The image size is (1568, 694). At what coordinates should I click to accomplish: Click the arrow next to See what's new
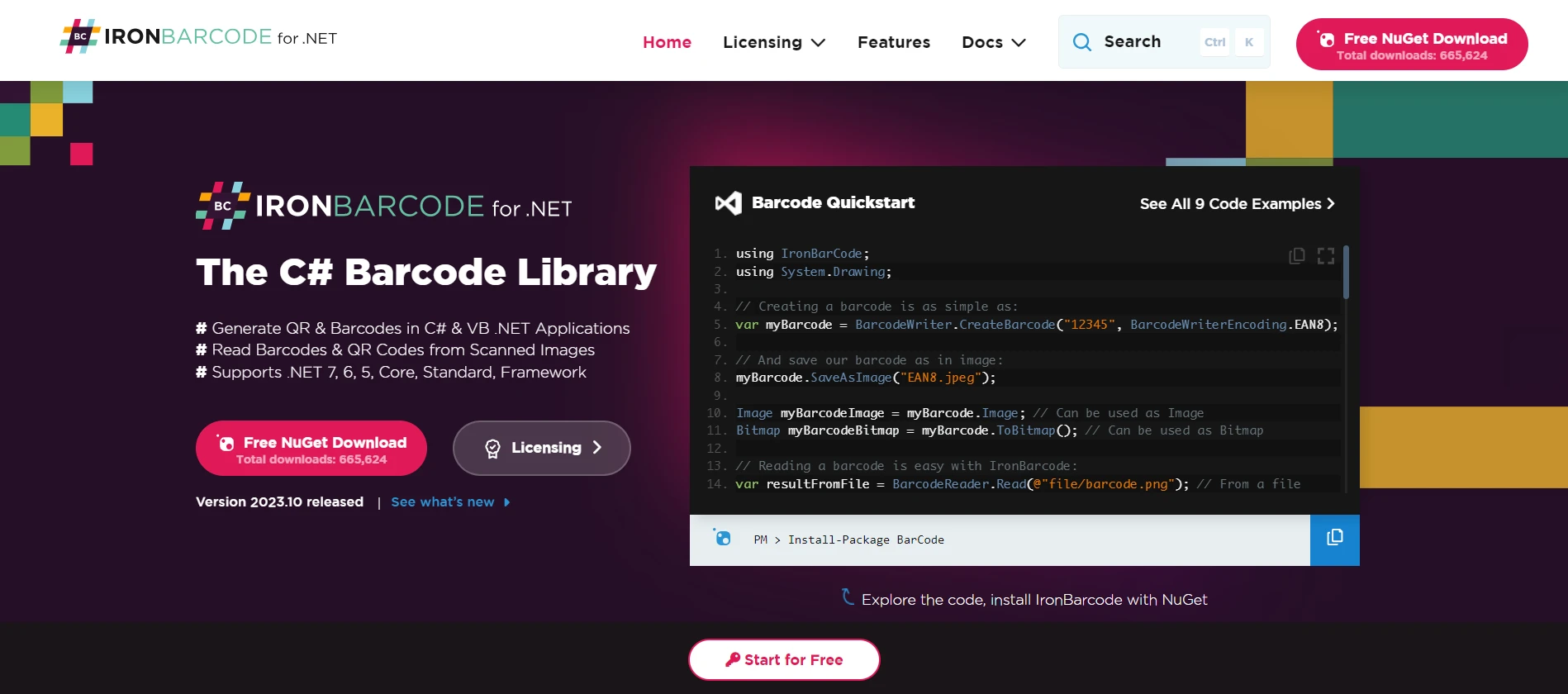pyautogui.click(x=506, y=502)
